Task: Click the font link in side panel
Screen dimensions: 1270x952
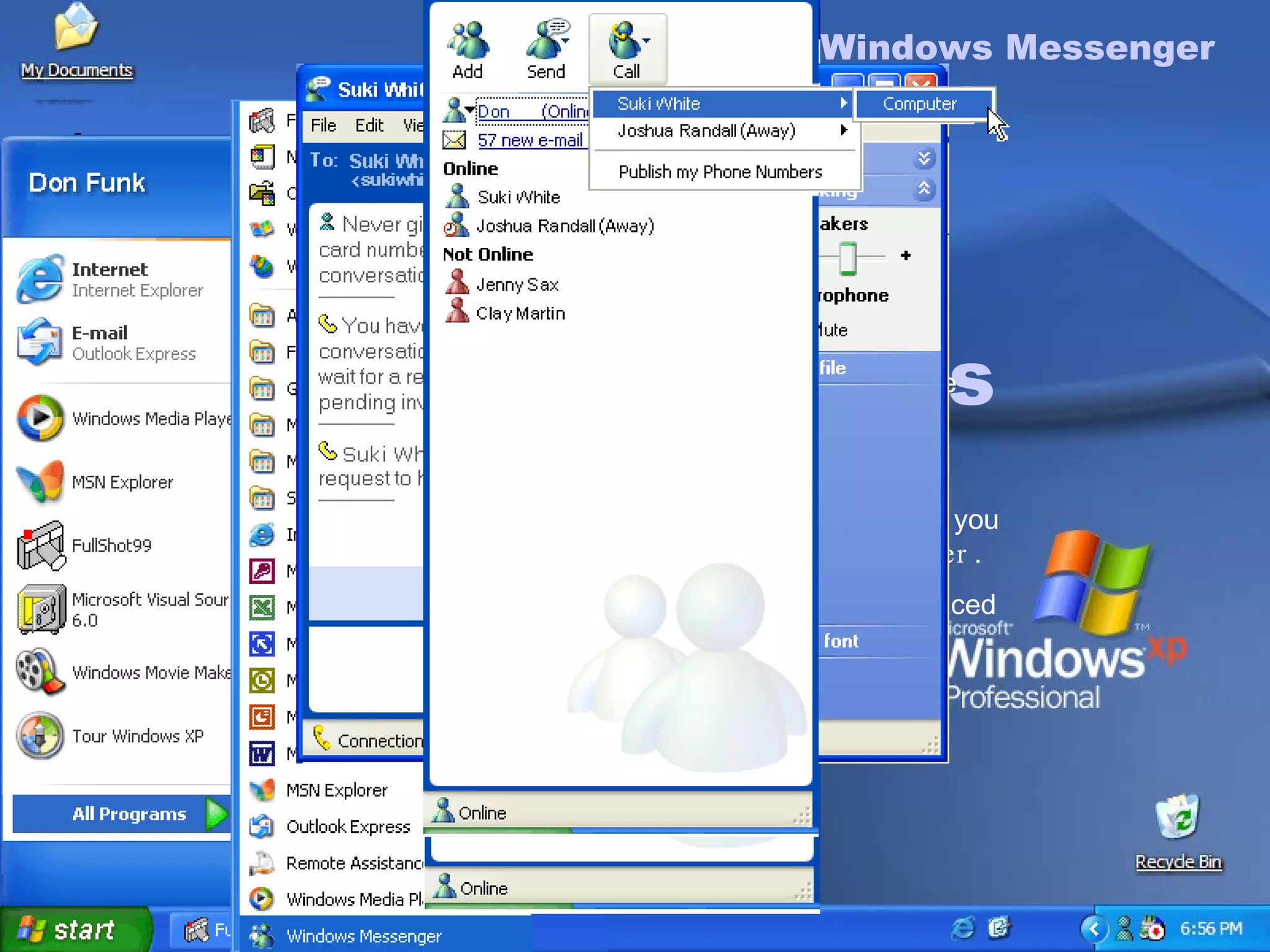Action: coord(841,641)
